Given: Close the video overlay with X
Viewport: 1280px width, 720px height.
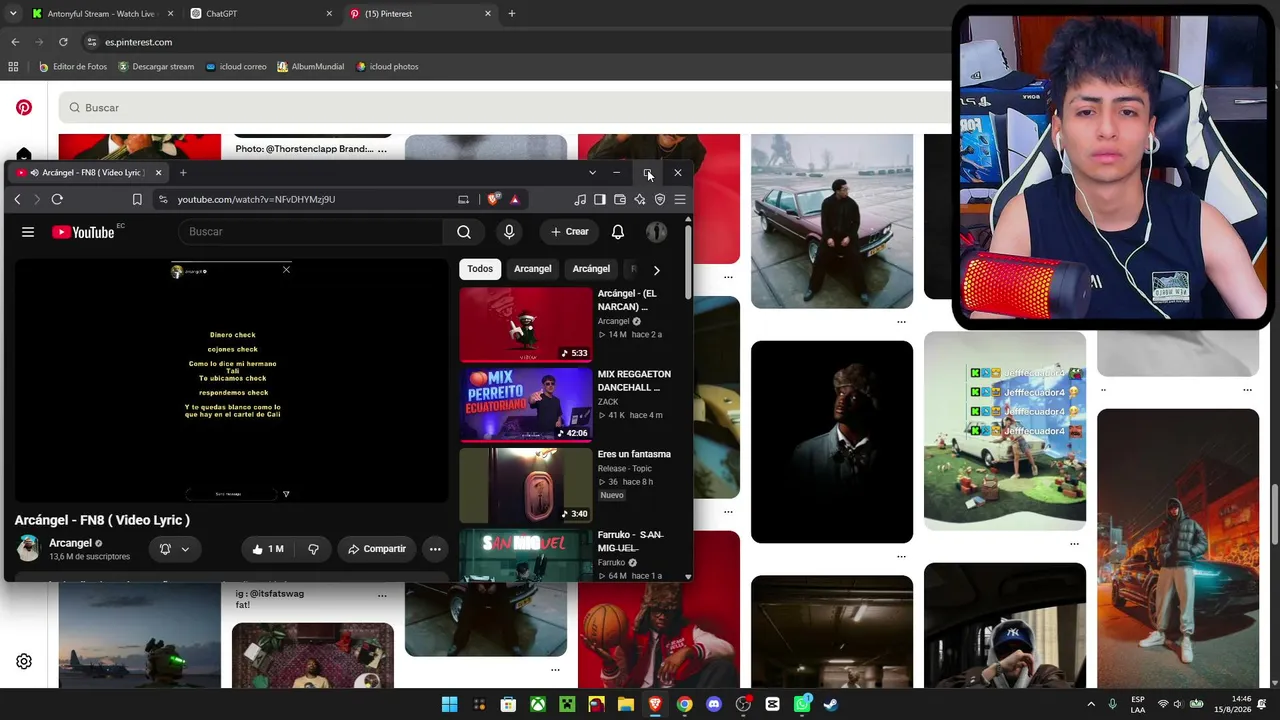Looking at the screenshot, I should pyautogui.click(x=286, y=270).
